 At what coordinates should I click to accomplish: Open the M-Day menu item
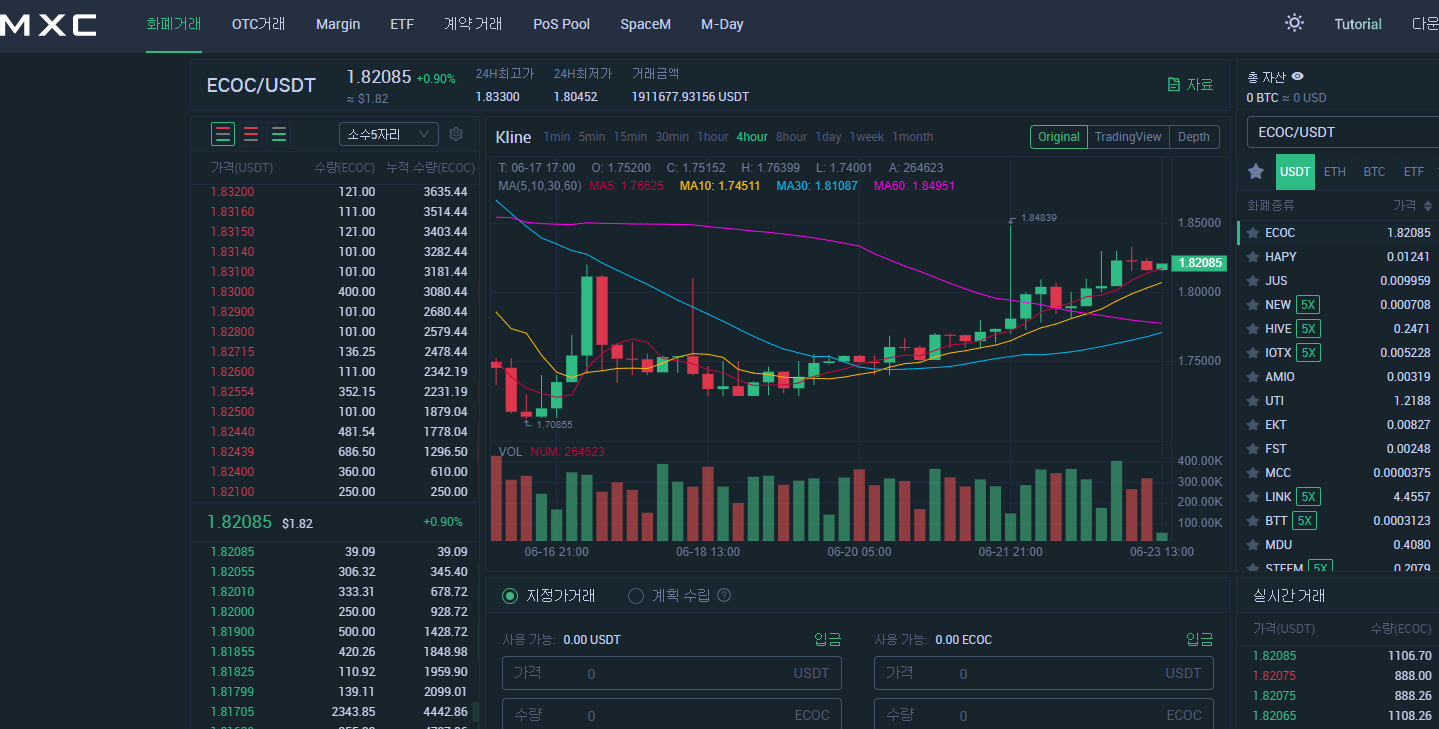(x=722, y=24)
